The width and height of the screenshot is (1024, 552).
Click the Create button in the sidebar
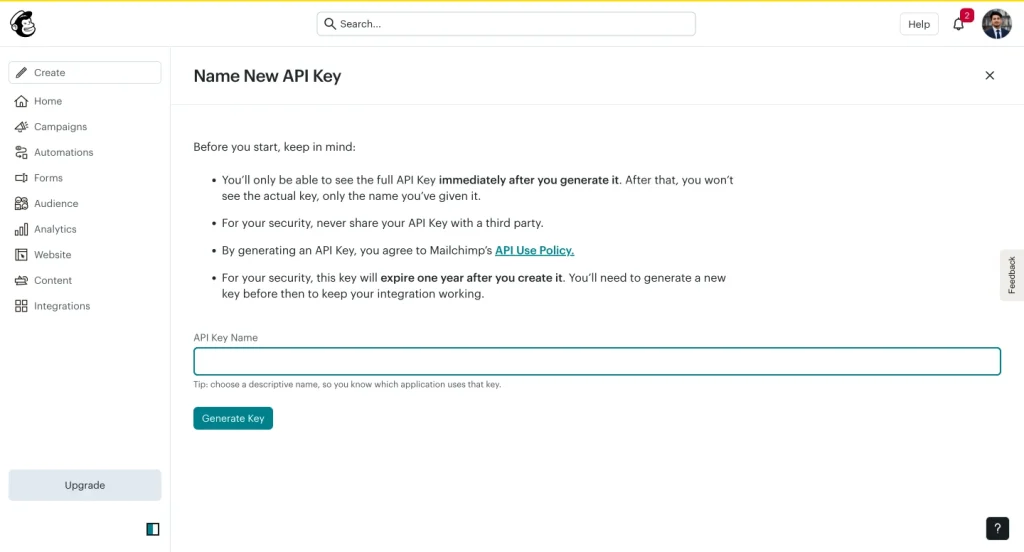coord(85,73)
